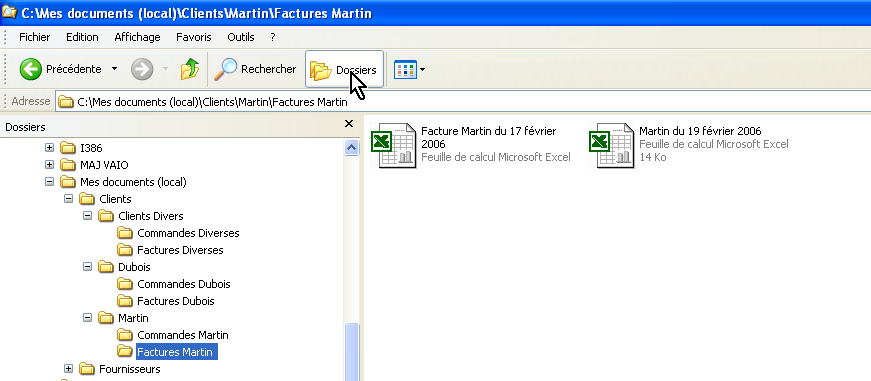871x381 pixels.
Task: Click the folder tree scrollbar thumb
Action: 351,352
